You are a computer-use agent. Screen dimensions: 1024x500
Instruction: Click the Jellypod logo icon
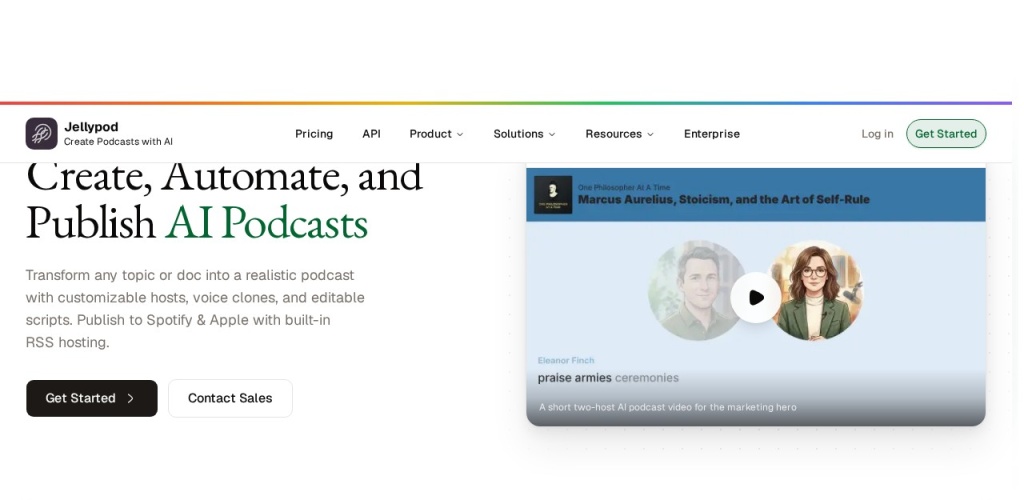[41, 133]
